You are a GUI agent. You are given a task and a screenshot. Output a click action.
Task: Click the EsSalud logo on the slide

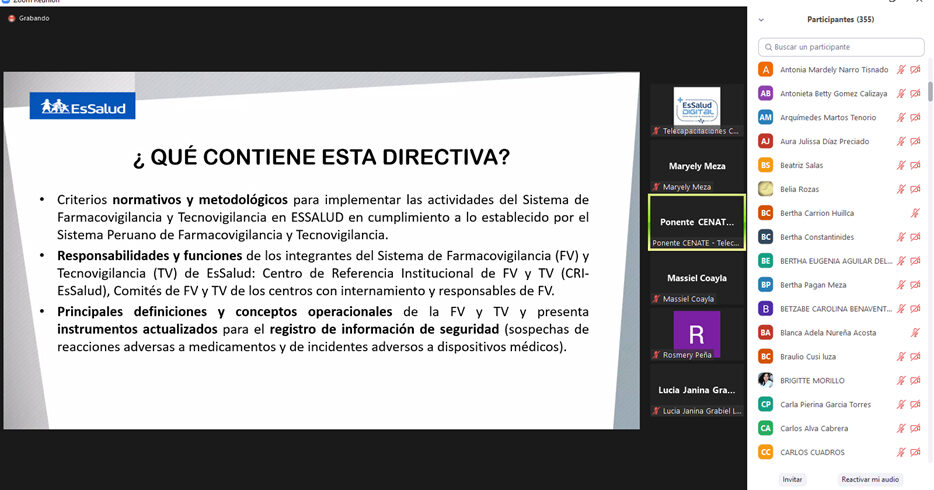(82, 106)
